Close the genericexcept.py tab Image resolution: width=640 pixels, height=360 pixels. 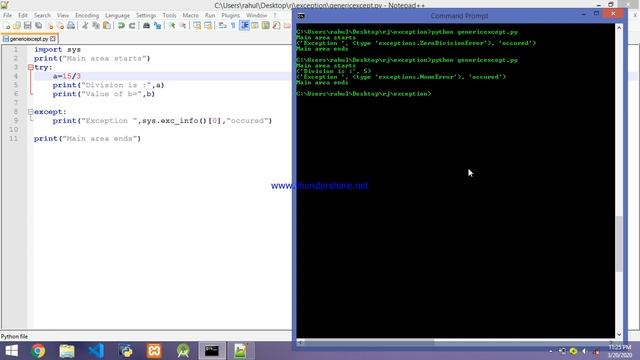click(53, 39)
